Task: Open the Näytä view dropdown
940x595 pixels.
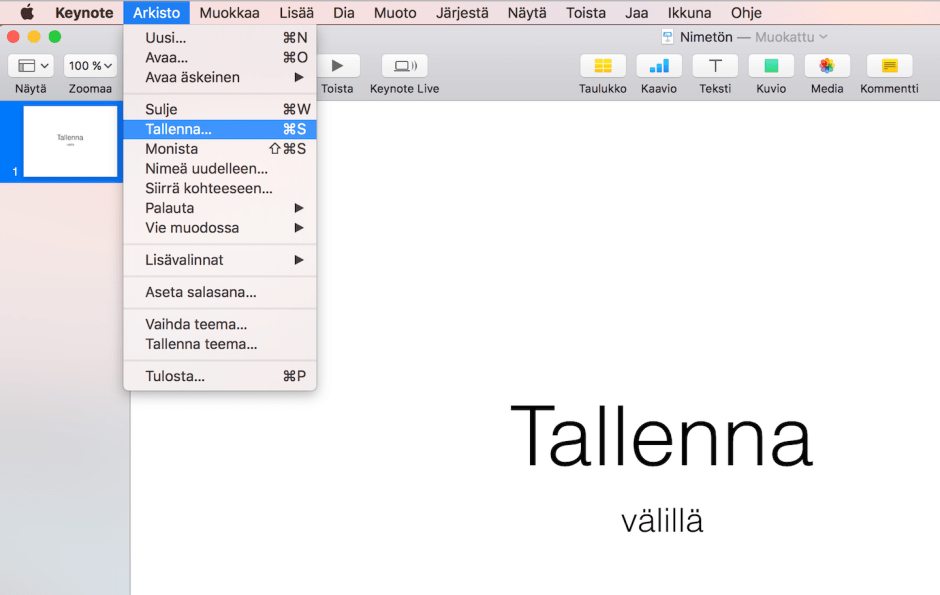Action: (x=31, y=66)
